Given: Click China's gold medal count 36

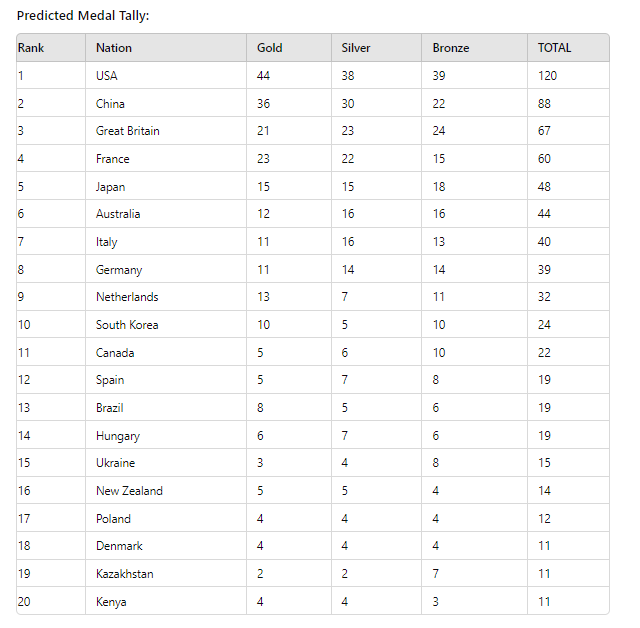Looking at the screenshot, I should click(x=264, y=104).
